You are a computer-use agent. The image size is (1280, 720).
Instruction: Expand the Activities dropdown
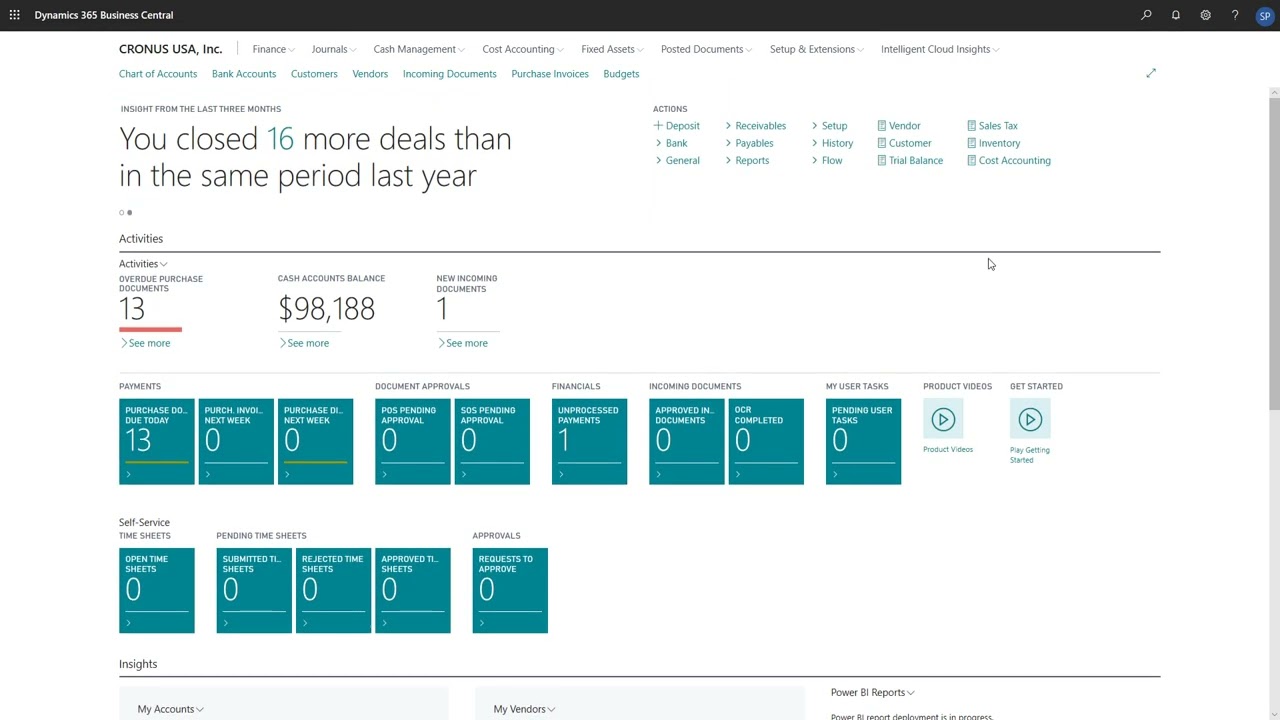click(x=143, y=264)
